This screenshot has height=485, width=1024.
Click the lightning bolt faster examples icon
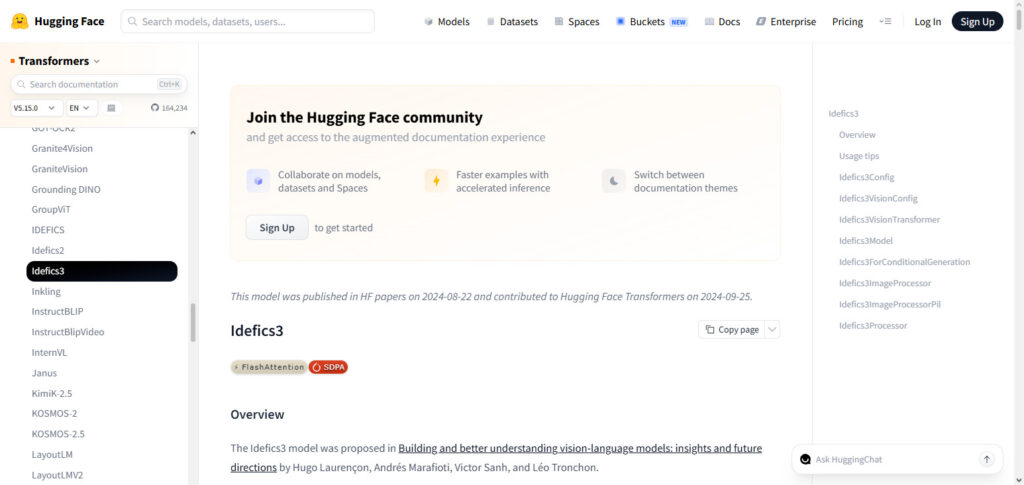(436, 181)
